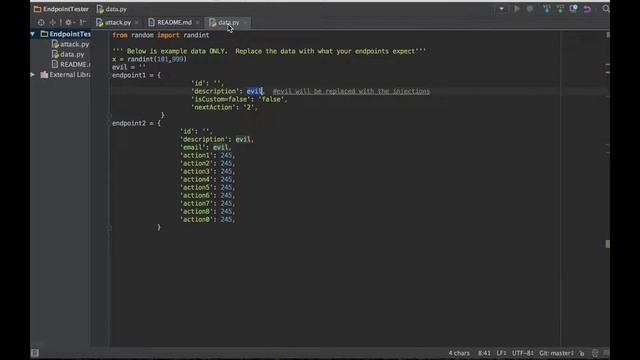Click the 'description': evil line in endpoint2

click(x=217, y=139)
